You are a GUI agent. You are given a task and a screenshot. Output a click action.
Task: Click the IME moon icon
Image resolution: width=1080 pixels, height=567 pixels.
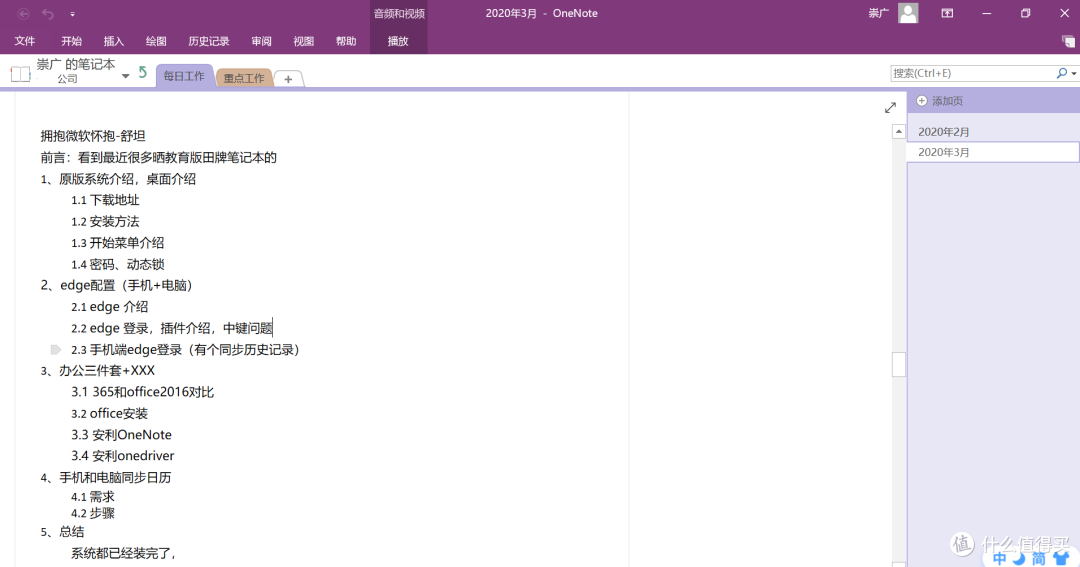coord(1019,557)
